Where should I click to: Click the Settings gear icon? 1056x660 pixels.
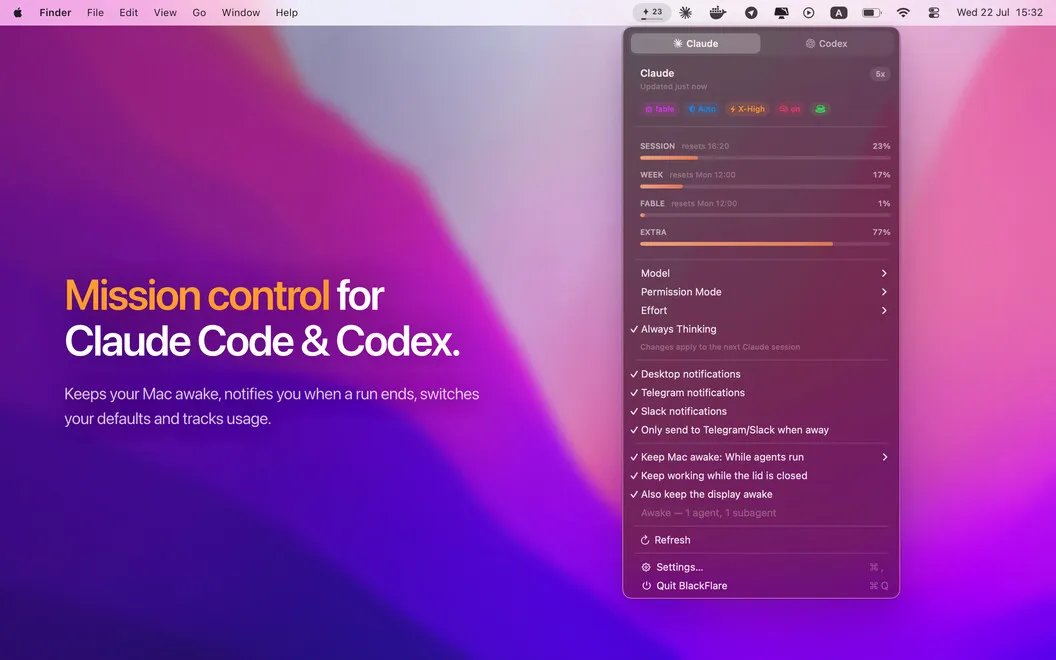click(646, 567)
